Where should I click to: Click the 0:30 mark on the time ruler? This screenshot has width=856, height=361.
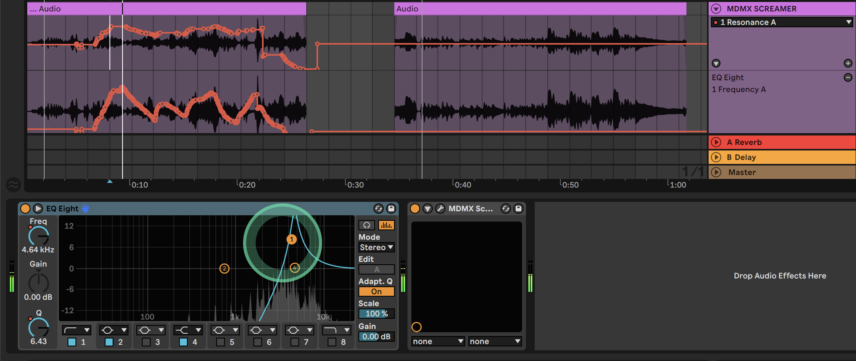point(355,185)
